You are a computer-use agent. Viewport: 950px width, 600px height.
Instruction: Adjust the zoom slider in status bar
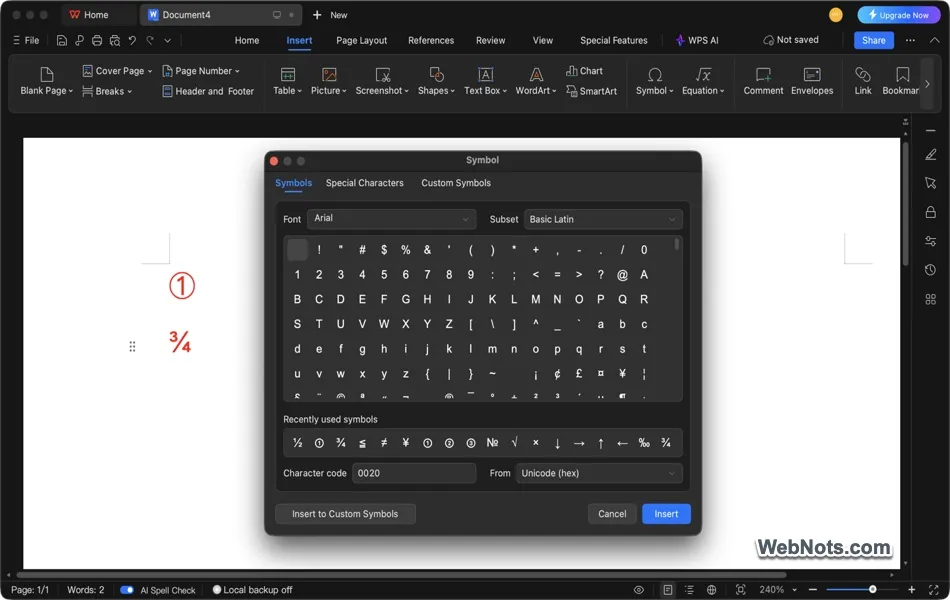872,590
